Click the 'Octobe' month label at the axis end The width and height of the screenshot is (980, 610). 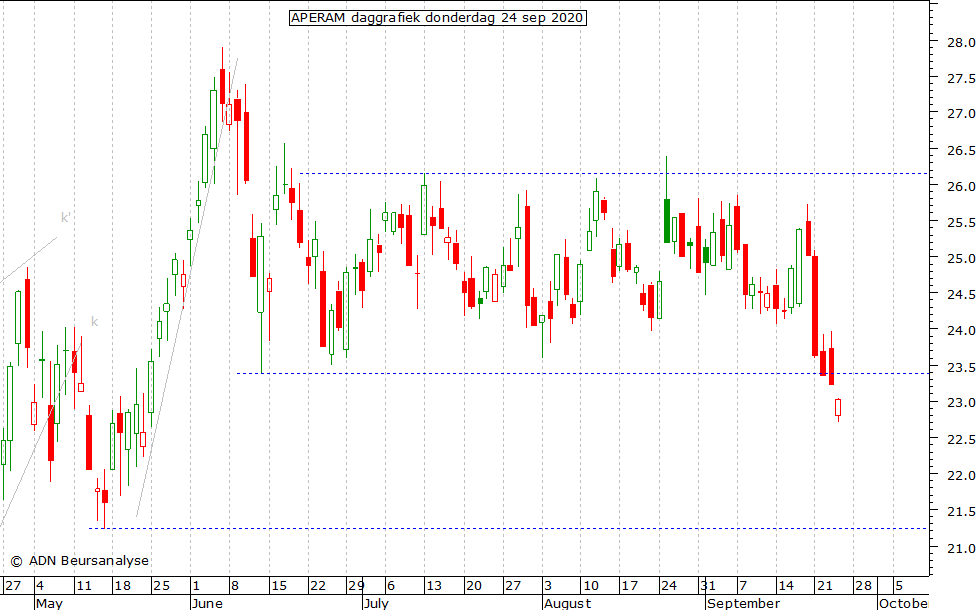coord(904,603)
